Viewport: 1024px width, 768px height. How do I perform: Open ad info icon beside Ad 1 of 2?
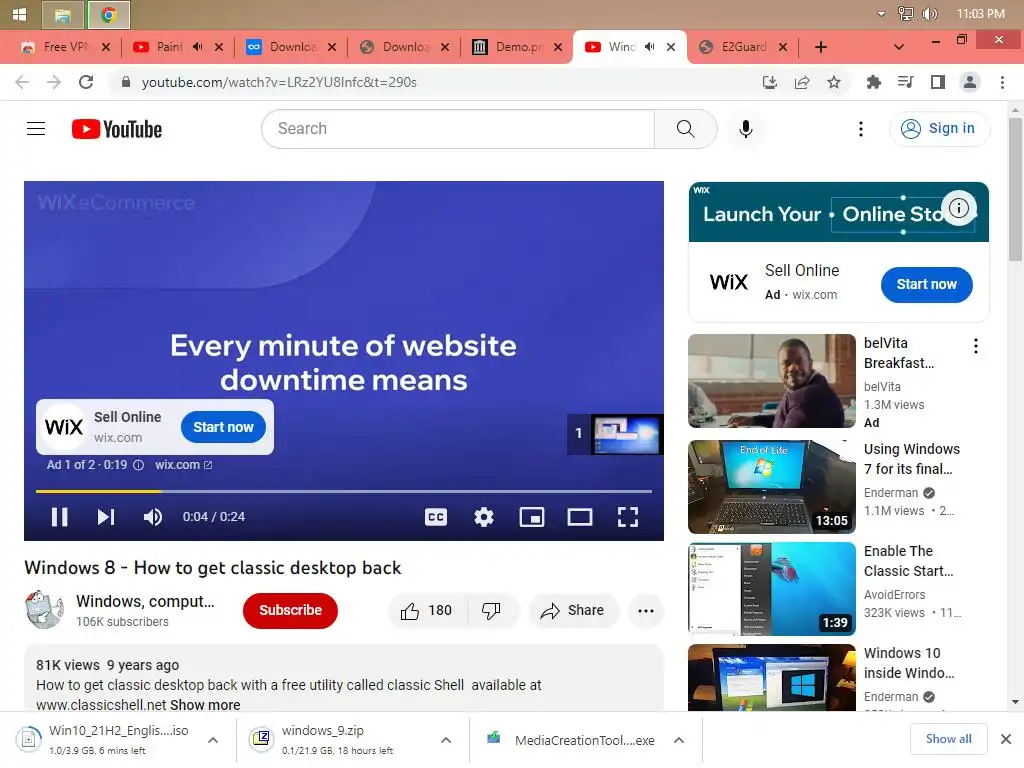pos(138,465)
